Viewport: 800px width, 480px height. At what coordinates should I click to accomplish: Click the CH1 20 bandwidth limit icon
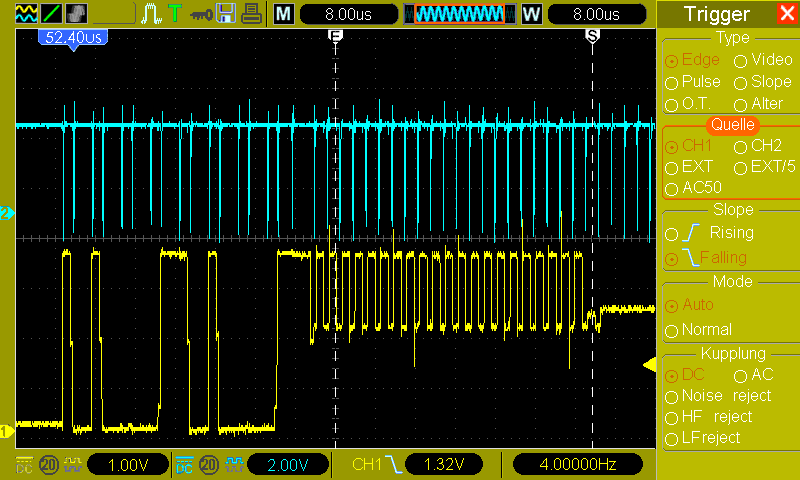pos(49,464)
